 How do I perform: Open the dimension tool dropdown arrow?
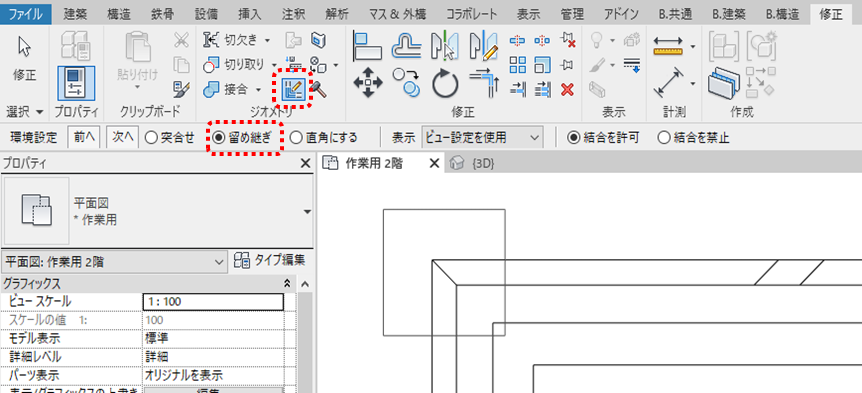click(693, 84)
